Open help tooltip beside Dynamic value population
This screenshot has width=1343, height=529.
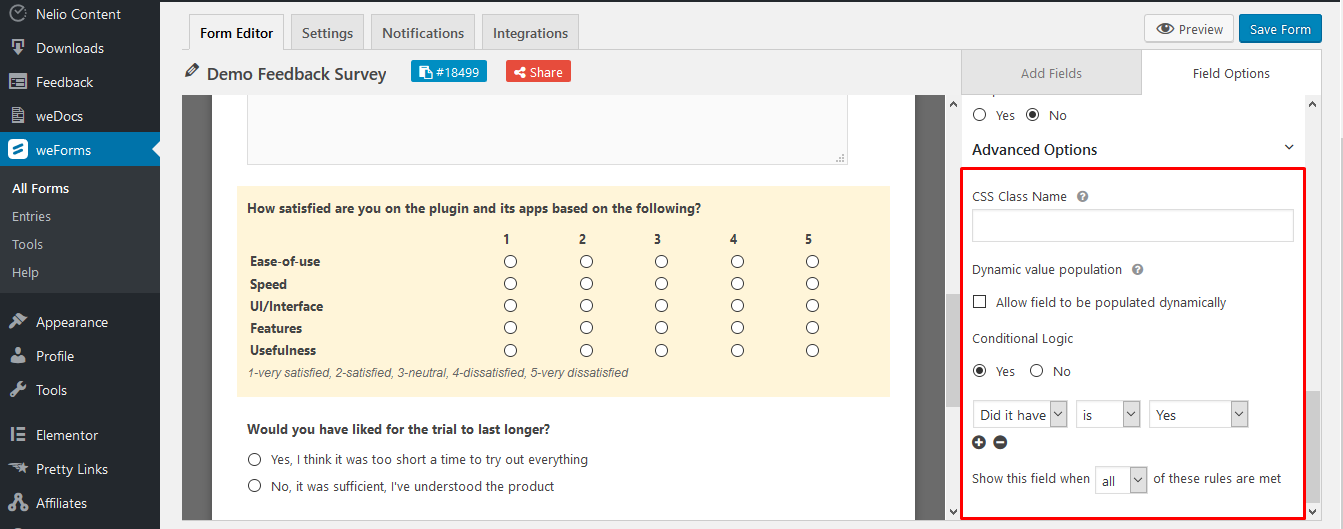tap(1137, 270)
